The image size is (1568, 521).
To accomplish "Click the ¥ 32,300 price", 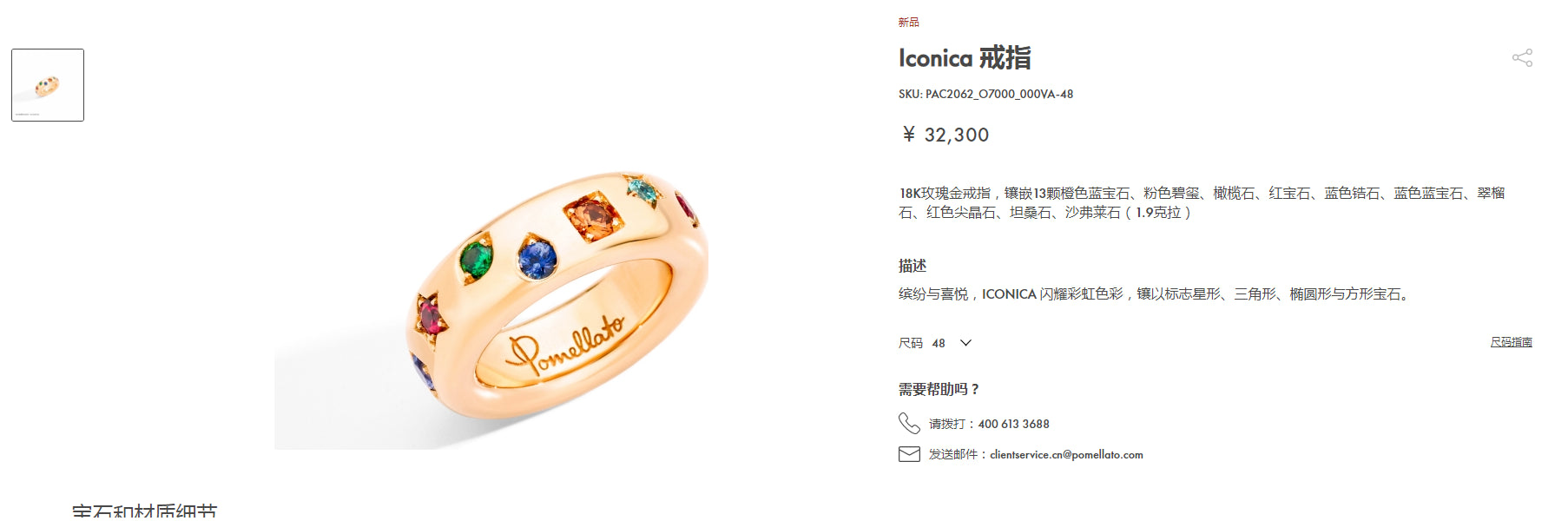I will tap(945, 135).
